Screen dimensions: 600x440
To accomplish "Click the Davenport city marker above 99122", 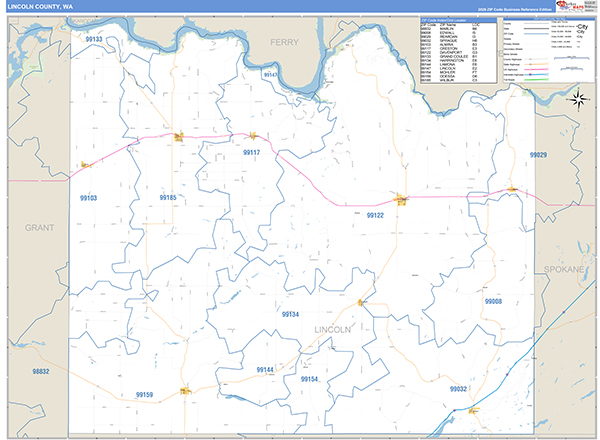I will 401,199.
